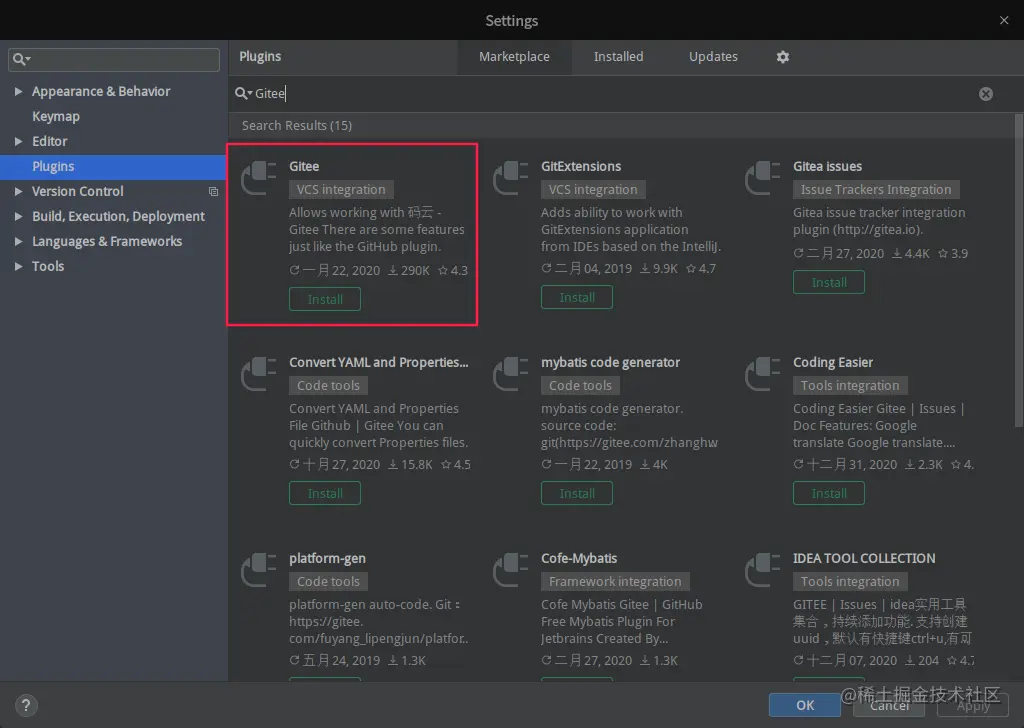Switch to the Installed plugins tab

618,57
